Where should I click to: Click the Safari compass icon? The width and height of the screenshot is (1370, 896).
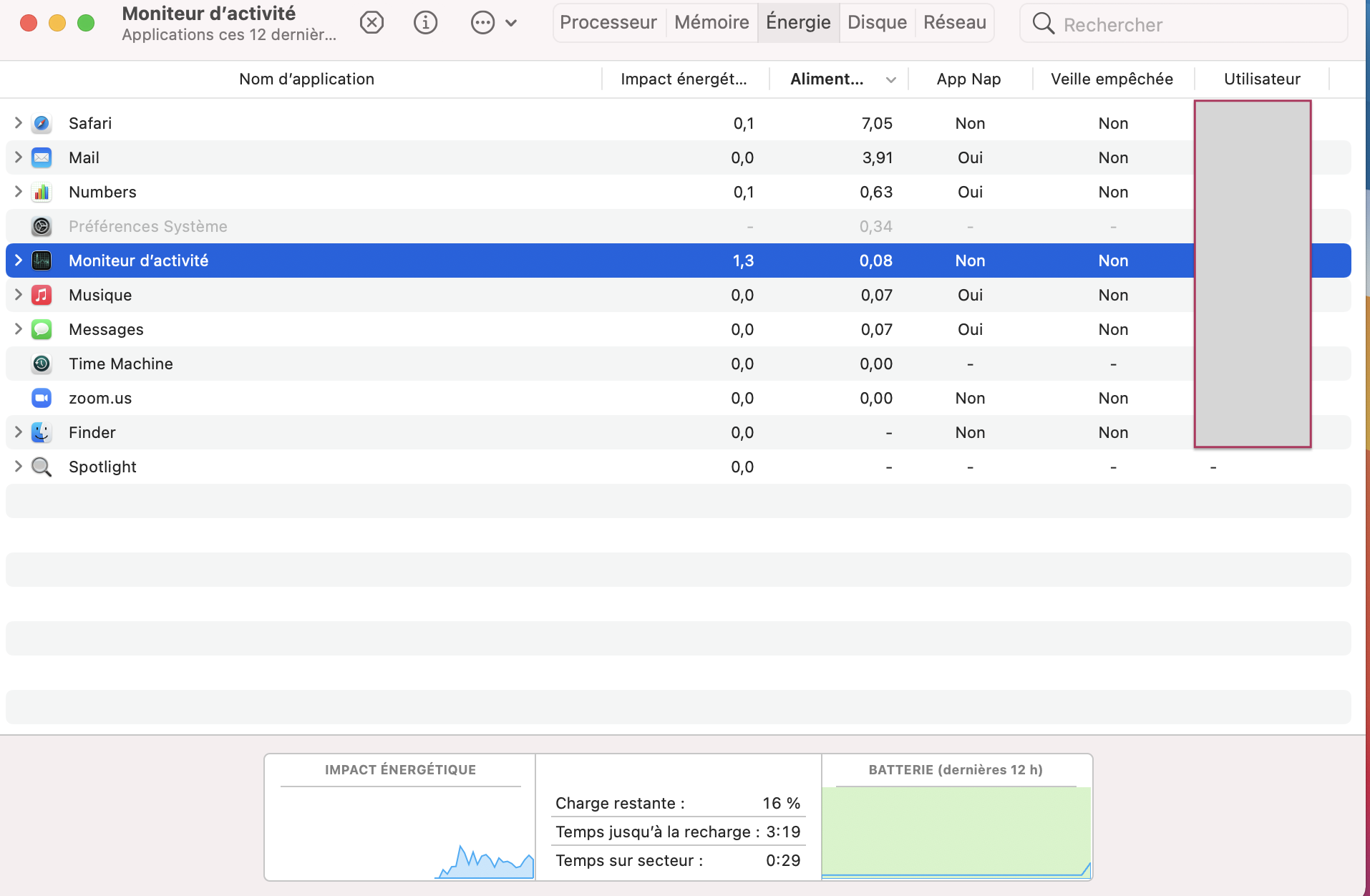pyautogui.click(x=42, y=123)
